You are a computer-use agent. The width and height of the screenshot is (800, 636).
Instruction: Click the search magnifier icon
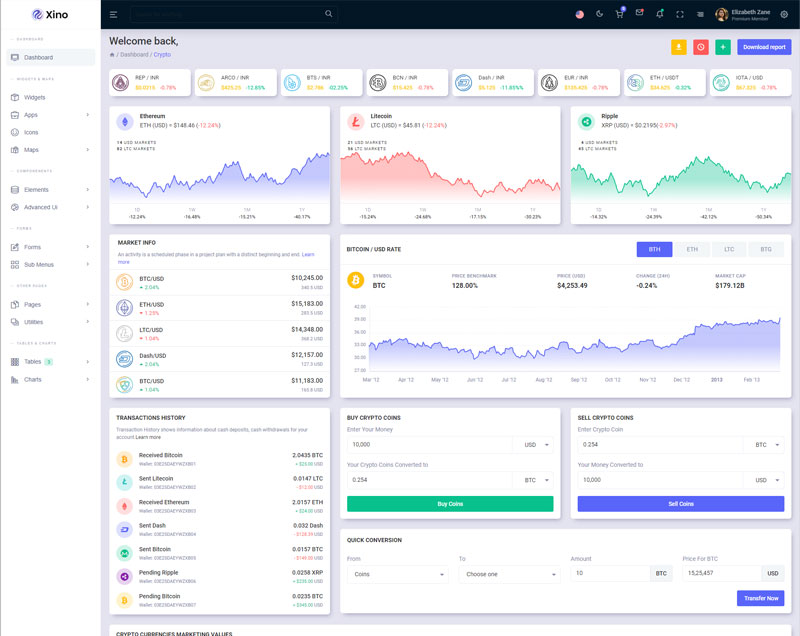tap(329, 14)
